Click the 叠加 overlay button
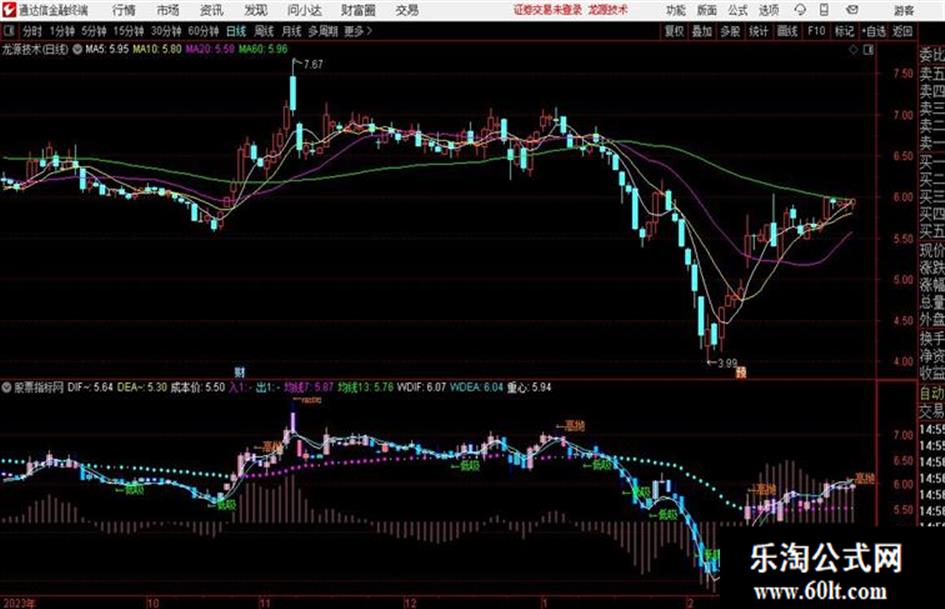The width and height of the screenshot is (945, 609). tap(702, 31)
